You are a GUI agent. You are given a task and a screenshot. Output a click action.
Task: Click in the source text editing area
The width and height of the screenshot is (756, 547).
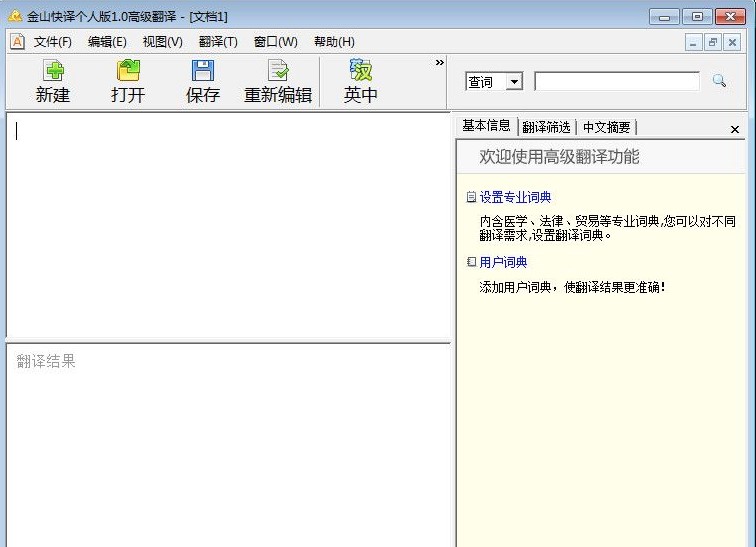[229, 226]
